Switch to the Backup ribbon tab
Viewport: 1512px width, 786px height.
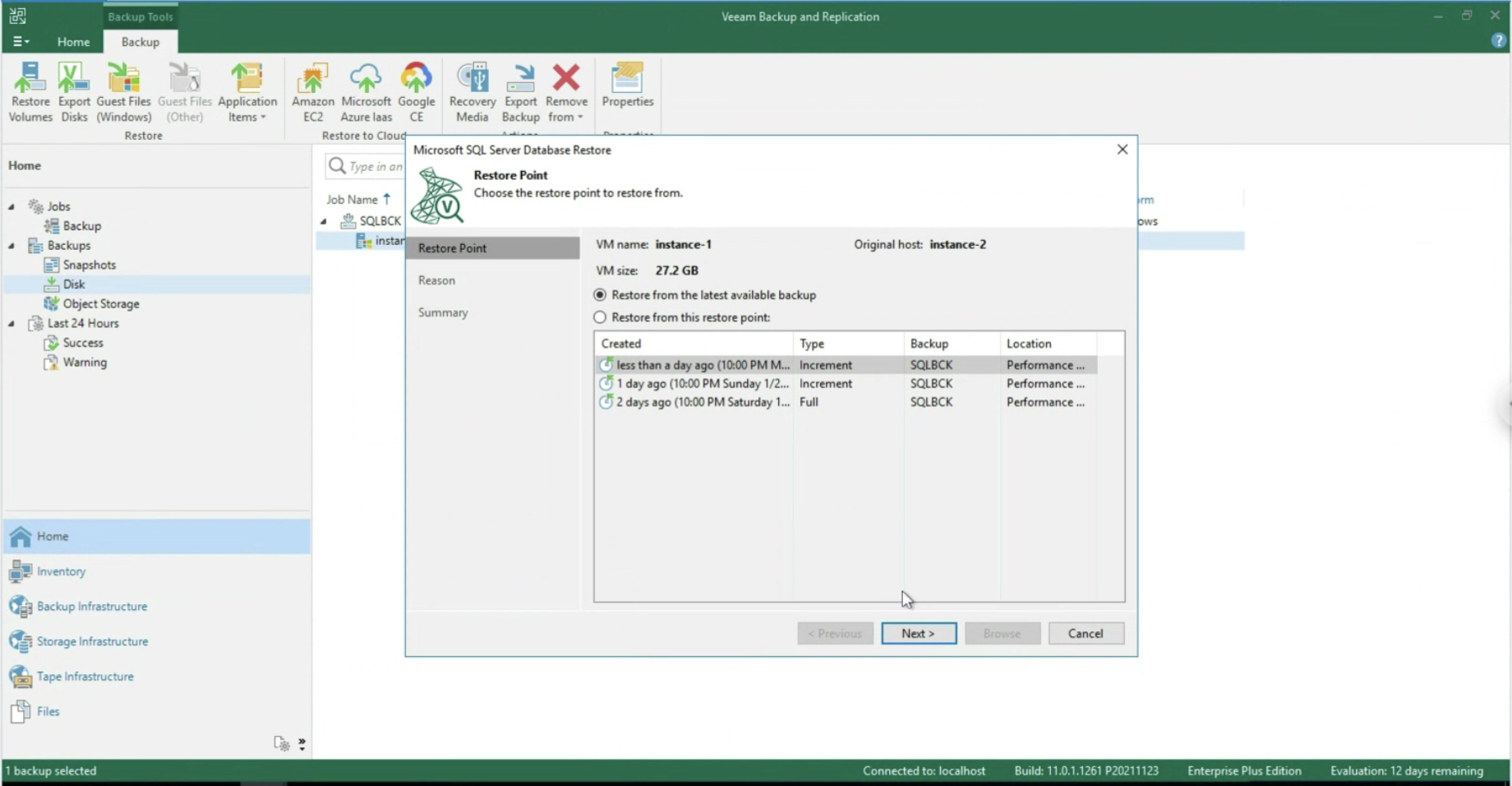[x=141, y=42]
